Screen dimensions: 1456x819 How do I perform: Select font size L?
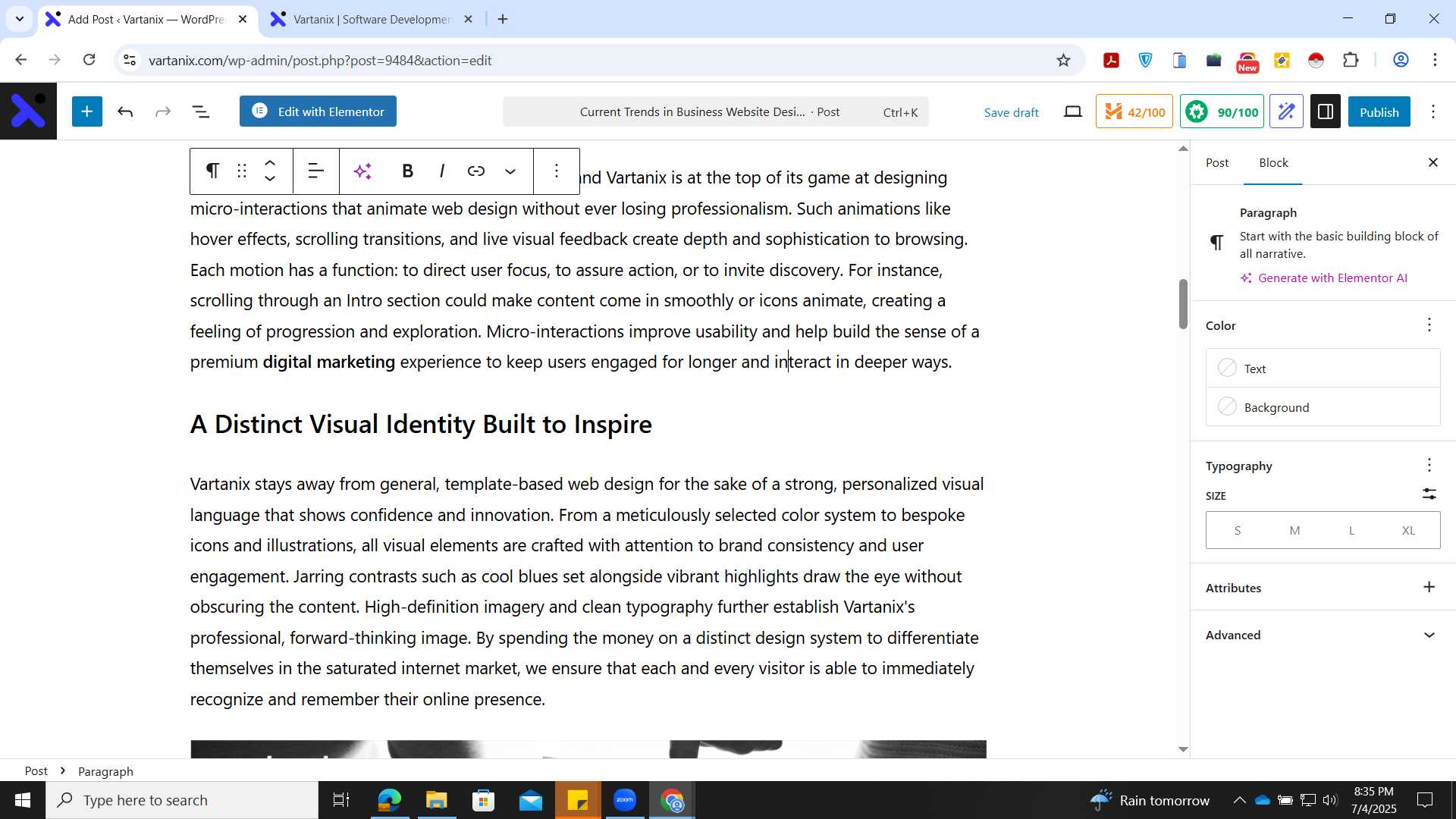1351,531
